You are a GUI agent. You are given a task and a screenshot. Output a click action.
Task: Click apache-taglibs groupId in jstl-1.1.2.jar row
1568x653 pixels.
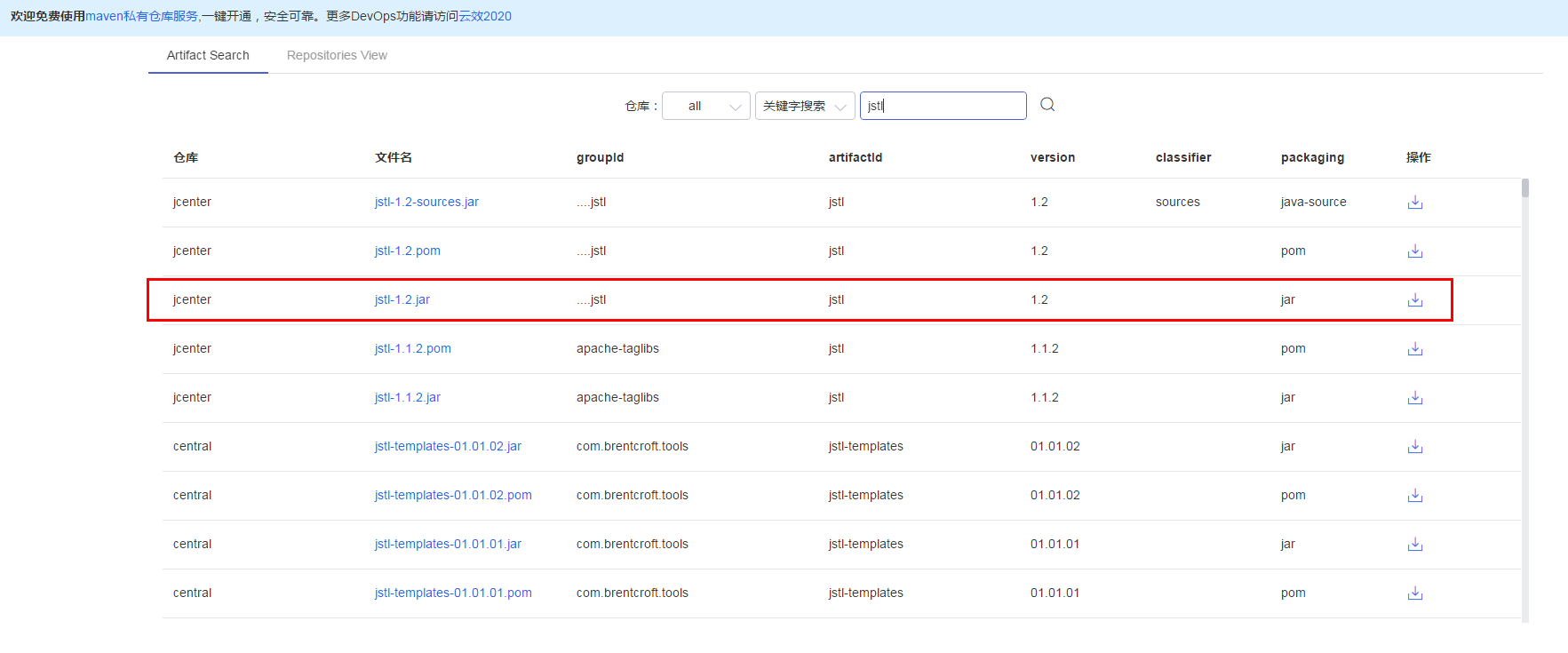617,397
